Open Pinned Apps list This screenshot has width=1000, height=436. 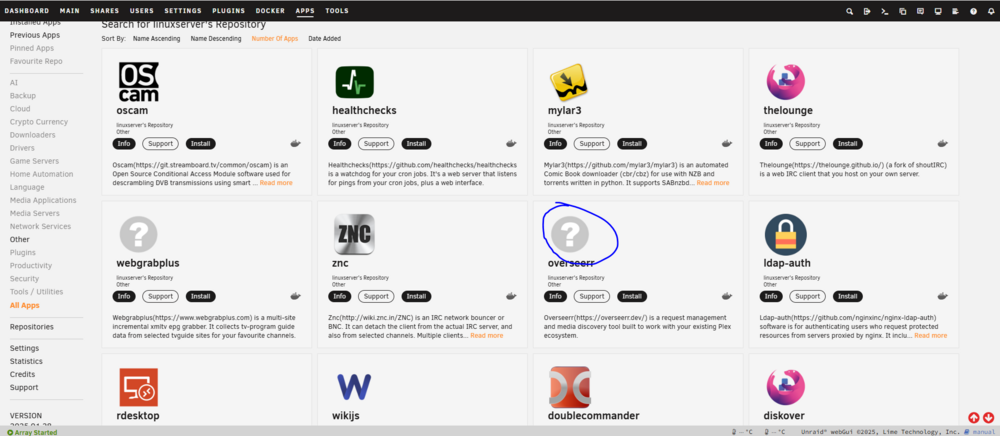click(32, 48)
